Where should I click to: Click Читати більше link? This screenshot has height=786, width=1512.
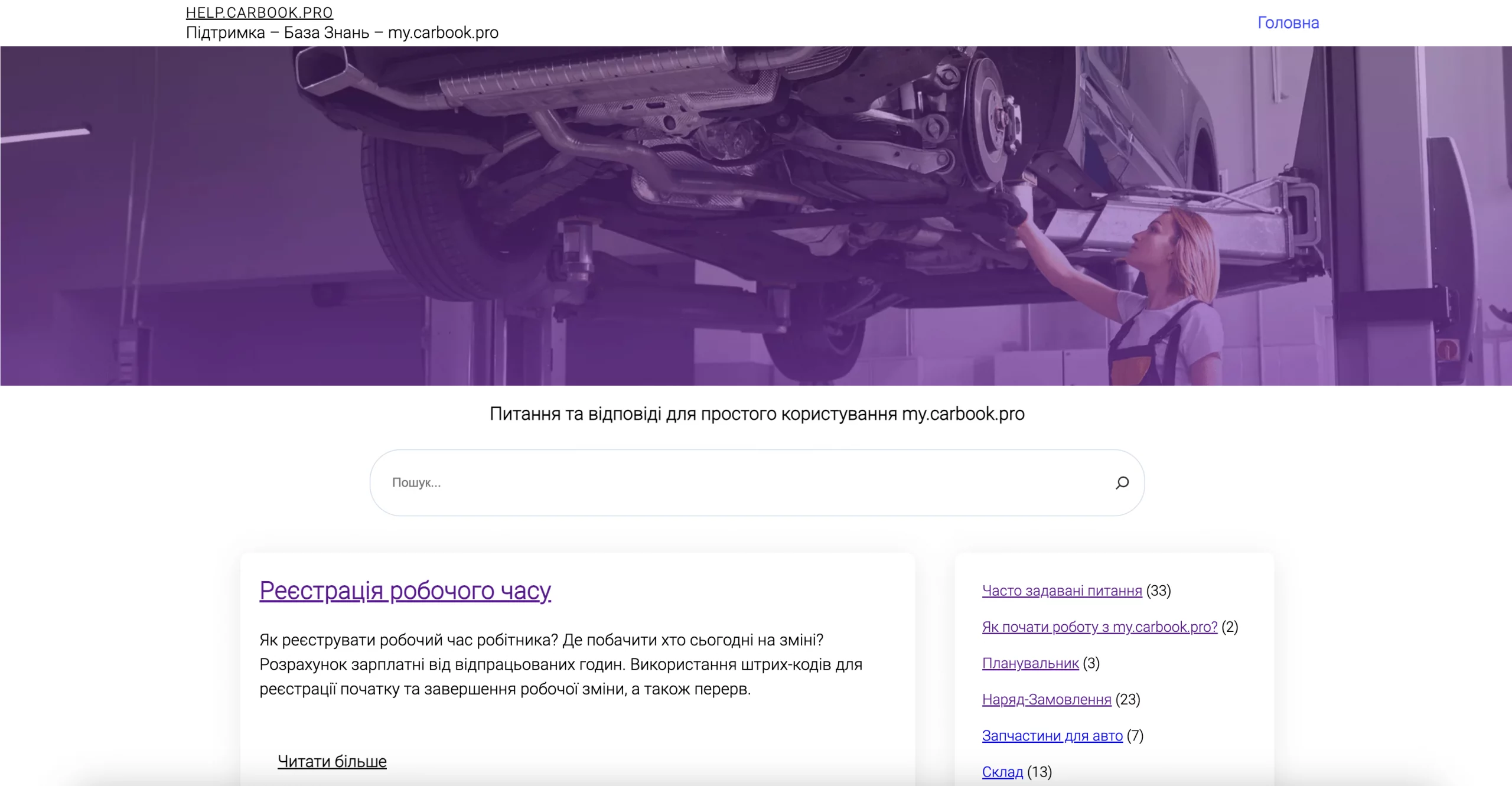point(332,761)
